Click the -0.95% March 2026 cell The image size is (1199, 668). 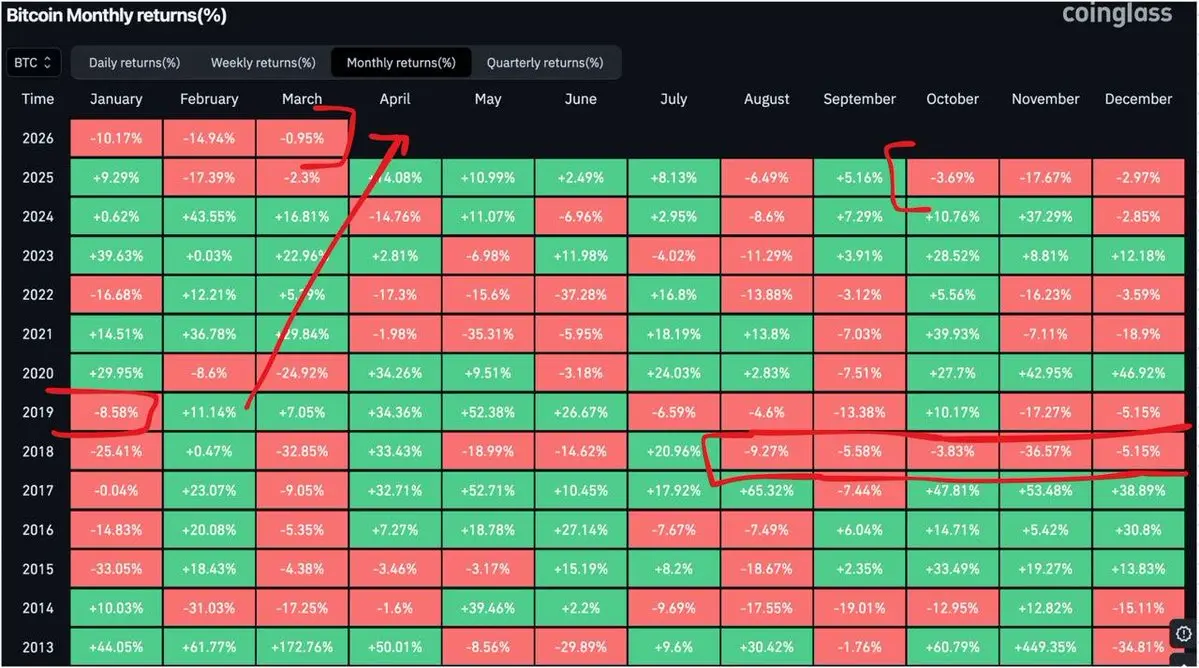click(302, 138)
